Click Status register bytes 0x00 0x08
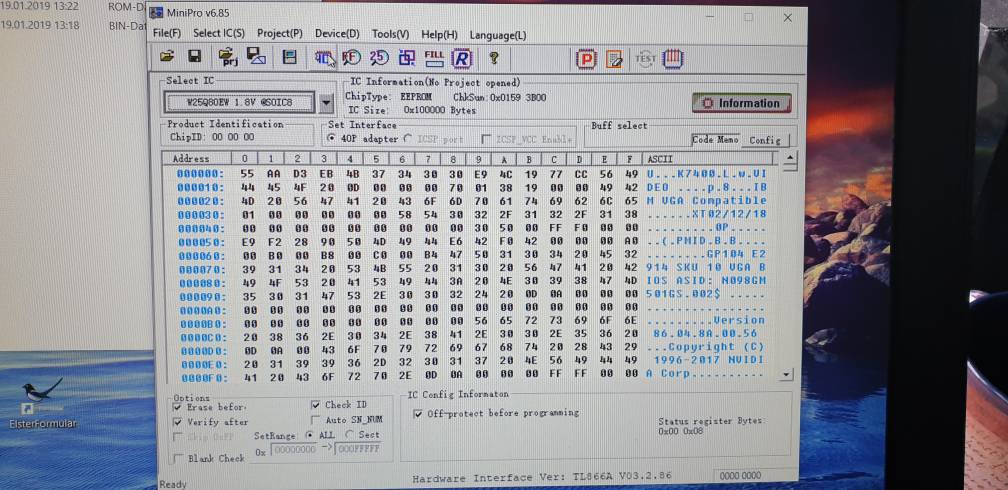 [x=681, y=431]
